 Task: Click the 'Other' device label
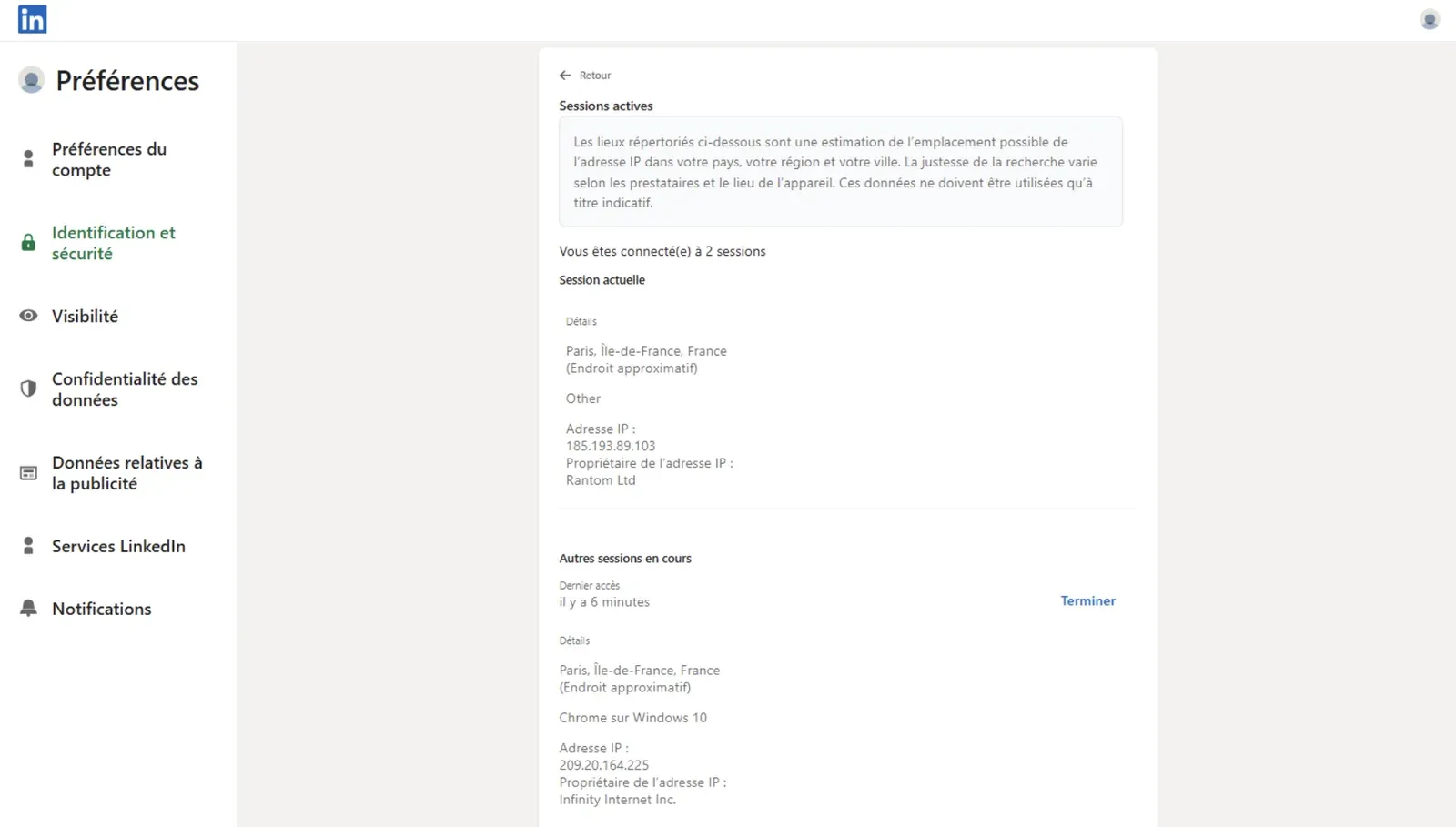click(x=583, y=398)
